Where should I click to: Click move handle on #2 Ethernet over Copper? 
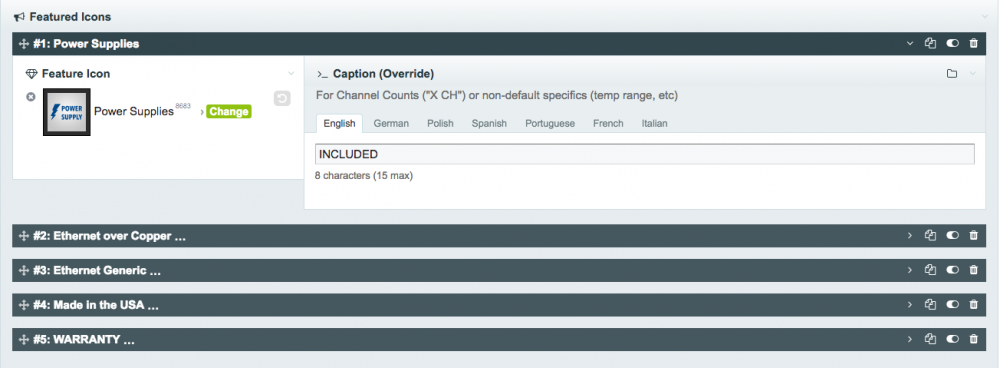pyautogui.click(x=24, y=236)
